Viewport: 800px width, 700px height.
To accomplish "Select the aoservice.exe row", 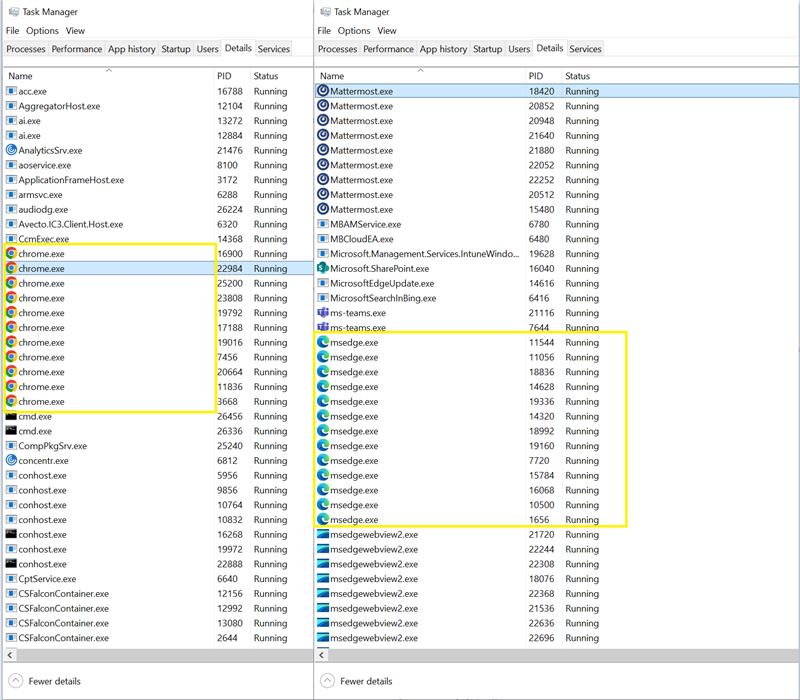I will (x=158, y=165).
